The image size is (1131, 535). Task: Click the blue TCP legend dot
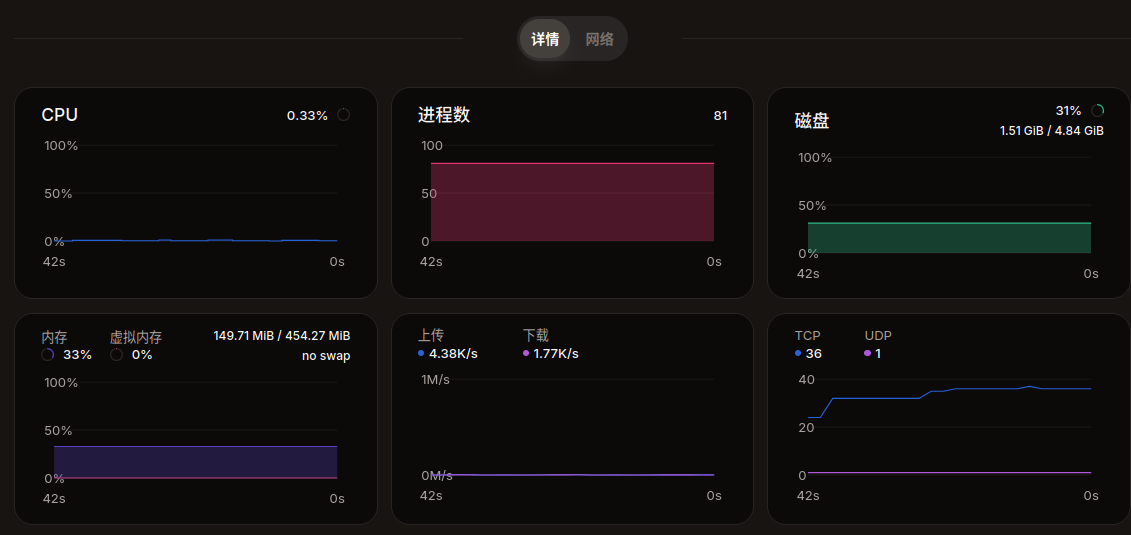tap(798, 353)
